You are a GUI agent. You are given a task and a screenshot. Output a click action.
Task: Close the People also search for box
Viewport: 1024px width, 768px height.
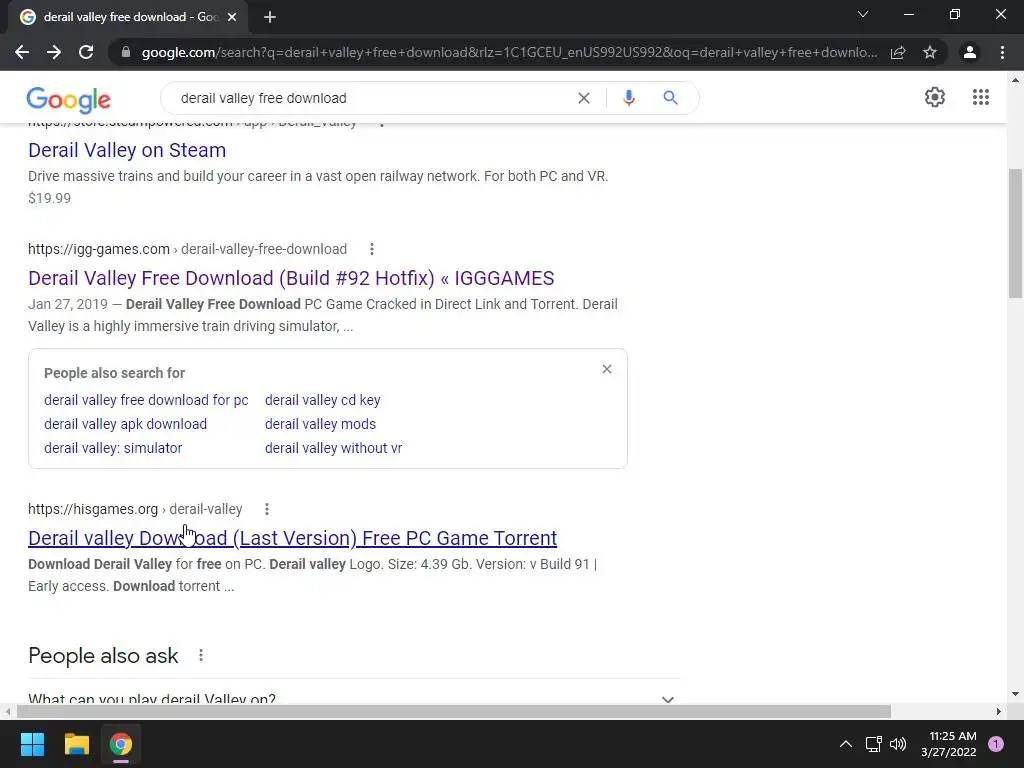(607, 369)
